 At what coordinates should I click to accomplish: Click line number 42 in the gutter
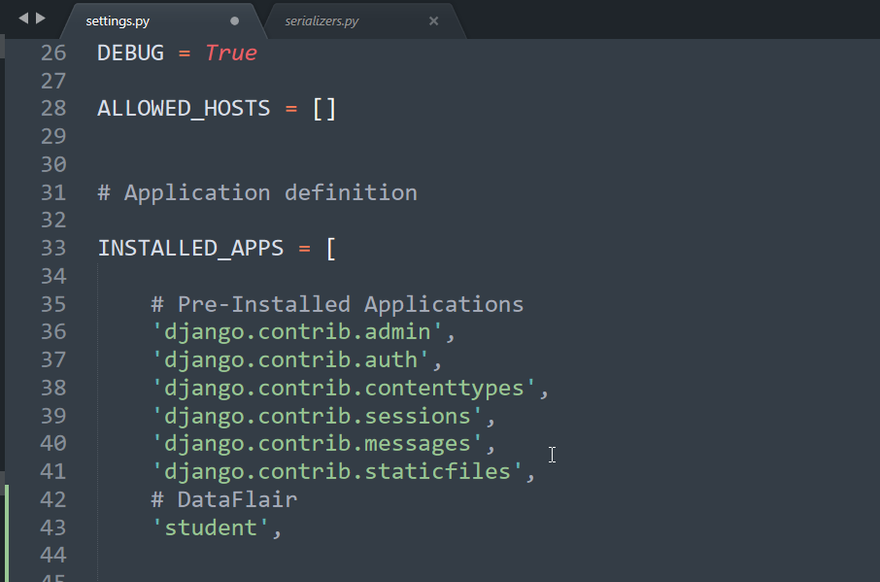(x=53, y=499)
